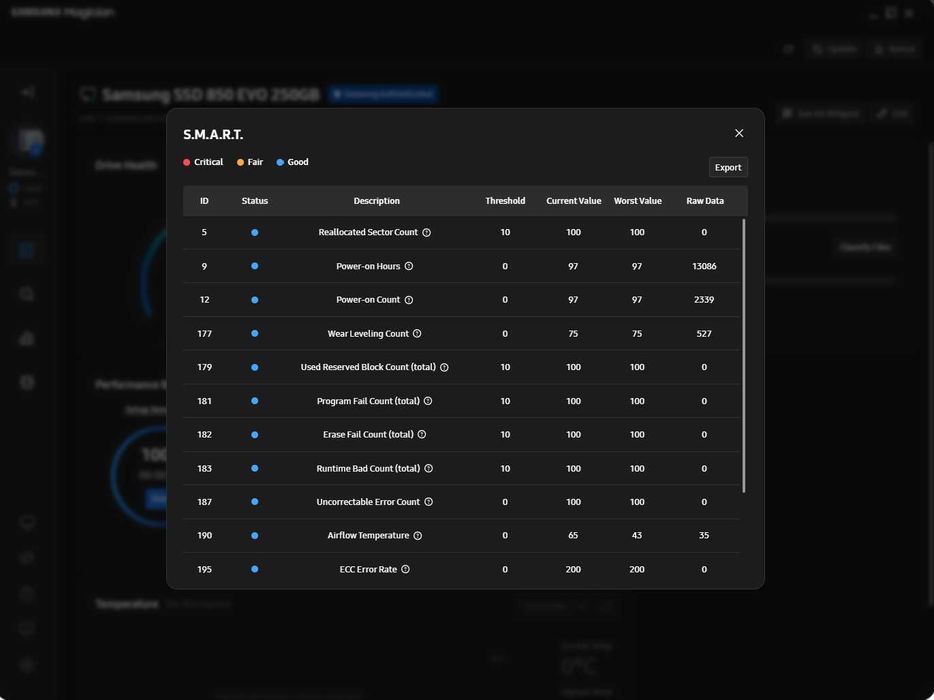Close the S.M.A.R.T. dialog
Image resolution: width=934 pixels, height=700 pixels.
tap(739, 133)
